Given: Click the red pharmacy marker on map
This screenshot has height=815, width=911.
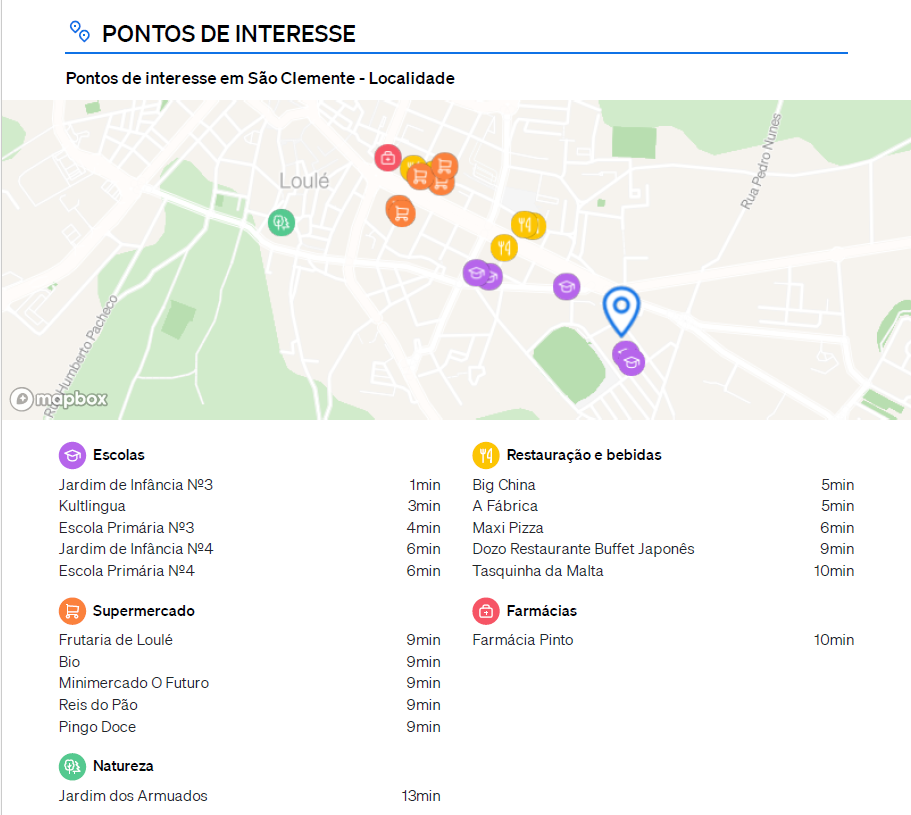Looking at the screenshot, I should (x=388, y=157).
